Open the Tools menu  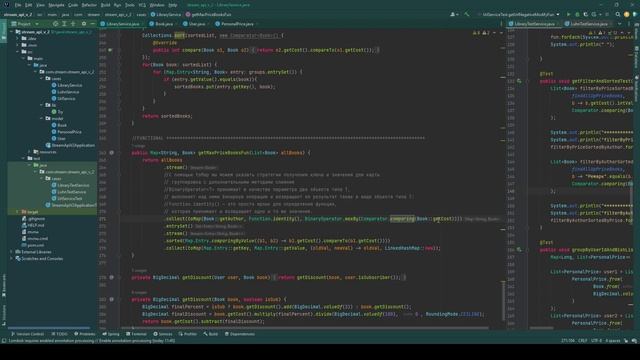pyautogui.click(x=130, y=5)
